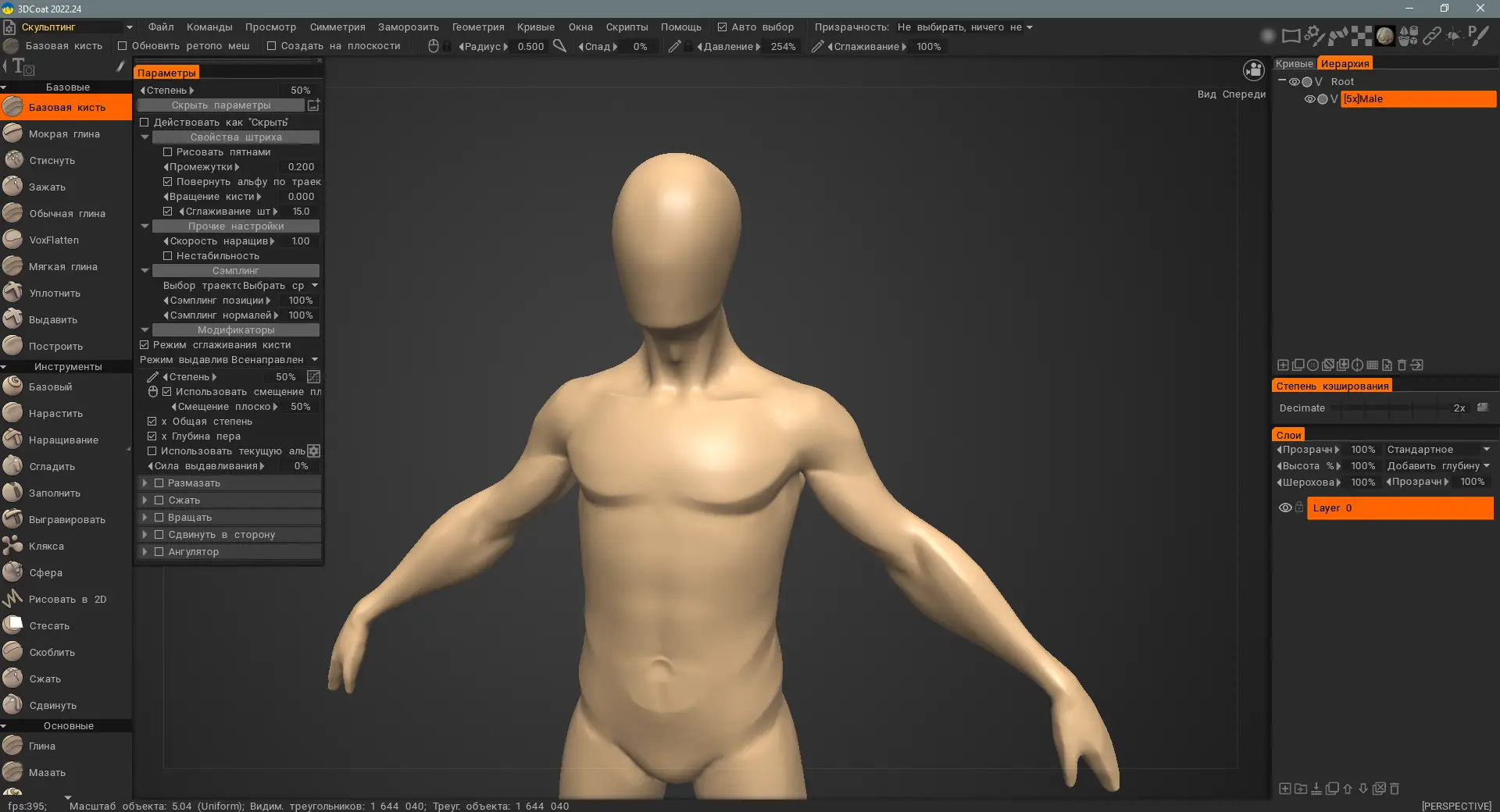This screenshot has height=812, width=1500.
Task: Click the Давление value 254%
Action: point(783,47)
